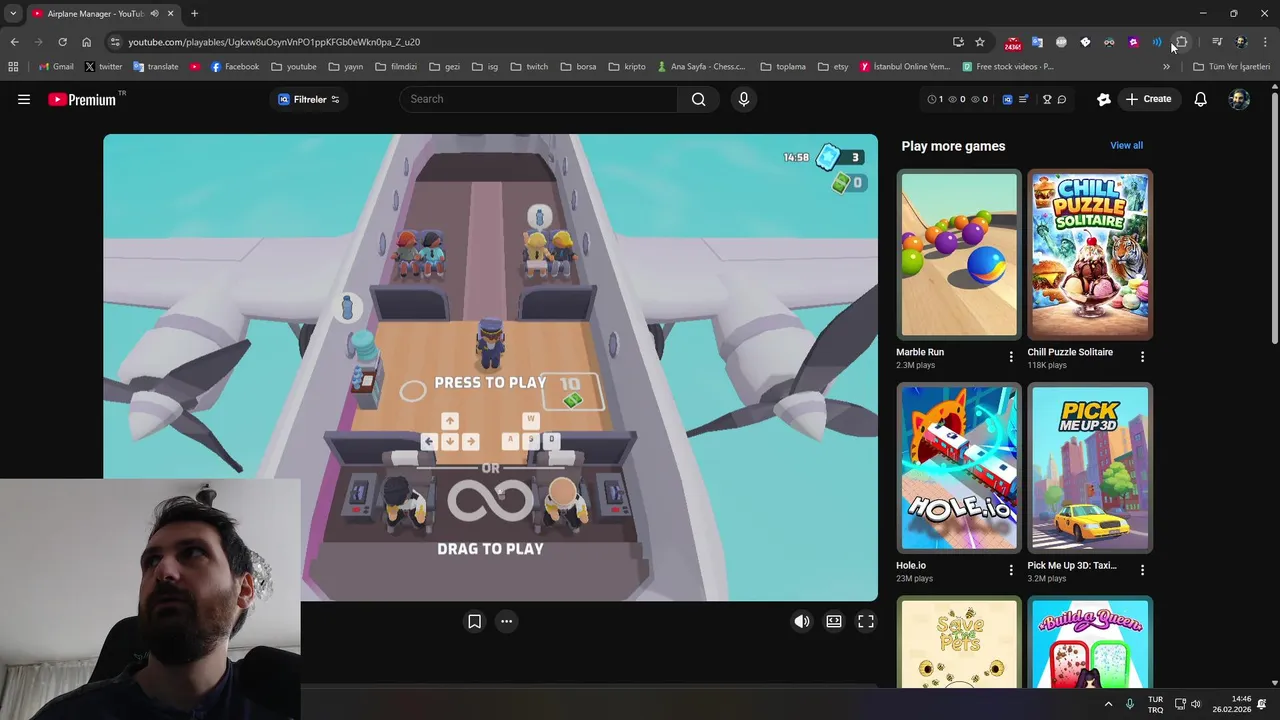Click the Create button

(1148, 99)
